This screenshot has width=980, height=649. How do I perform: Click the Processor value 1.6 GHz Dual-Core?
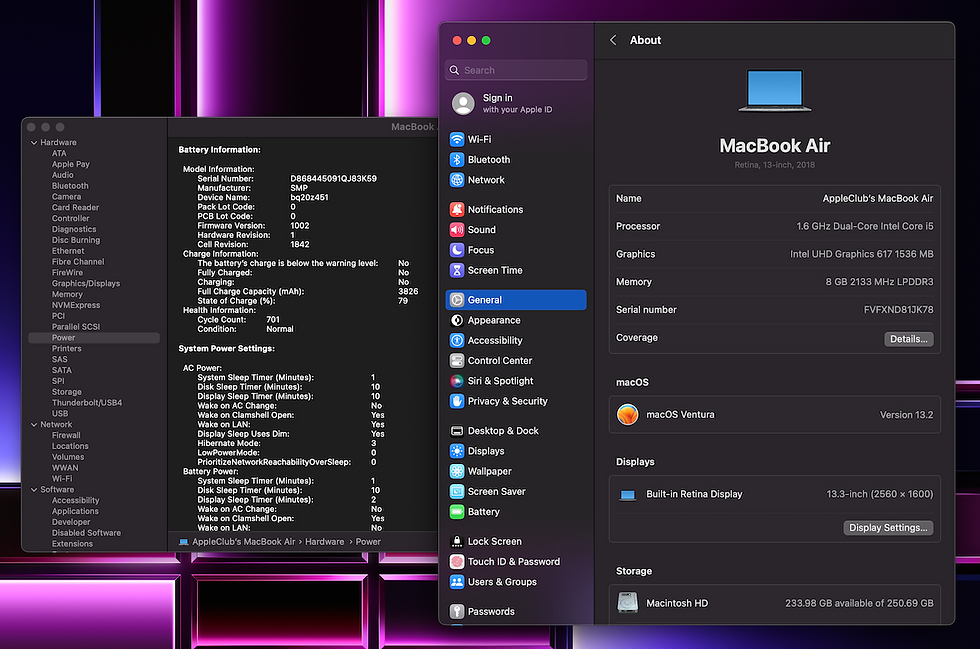click(864, 226)
